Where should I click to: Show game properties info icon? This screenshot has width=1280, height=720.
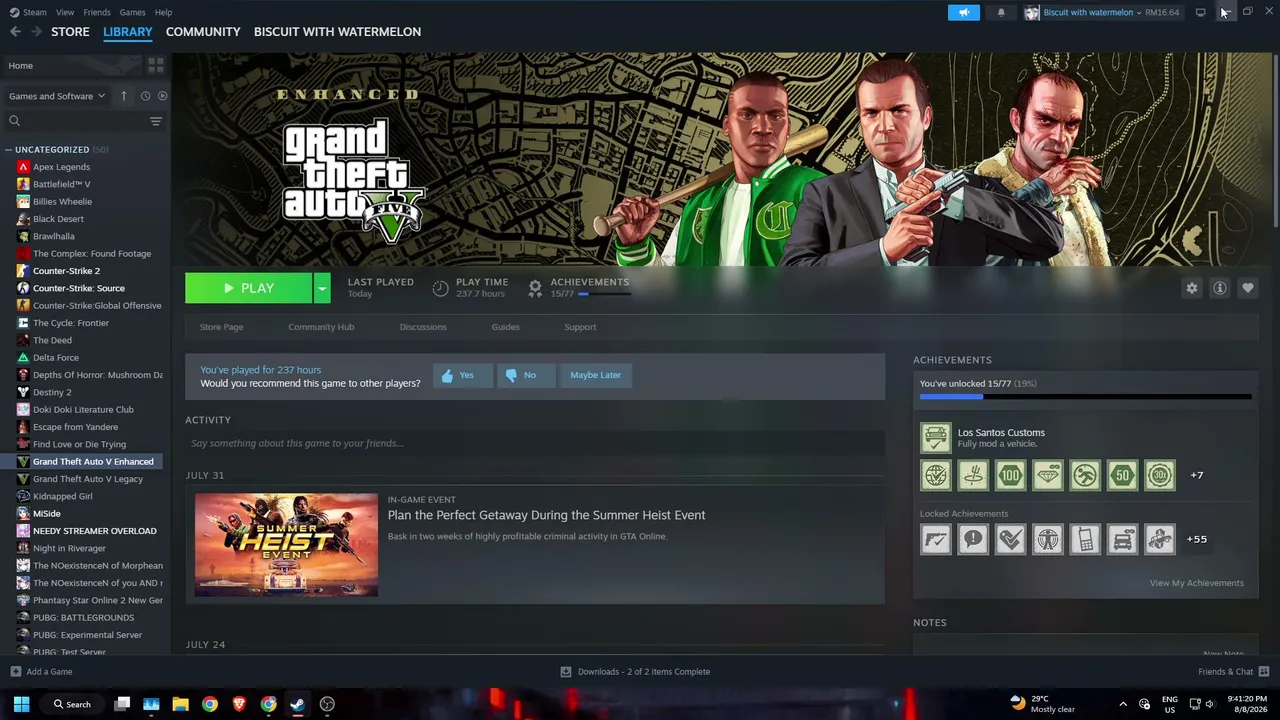point(1219,288)
